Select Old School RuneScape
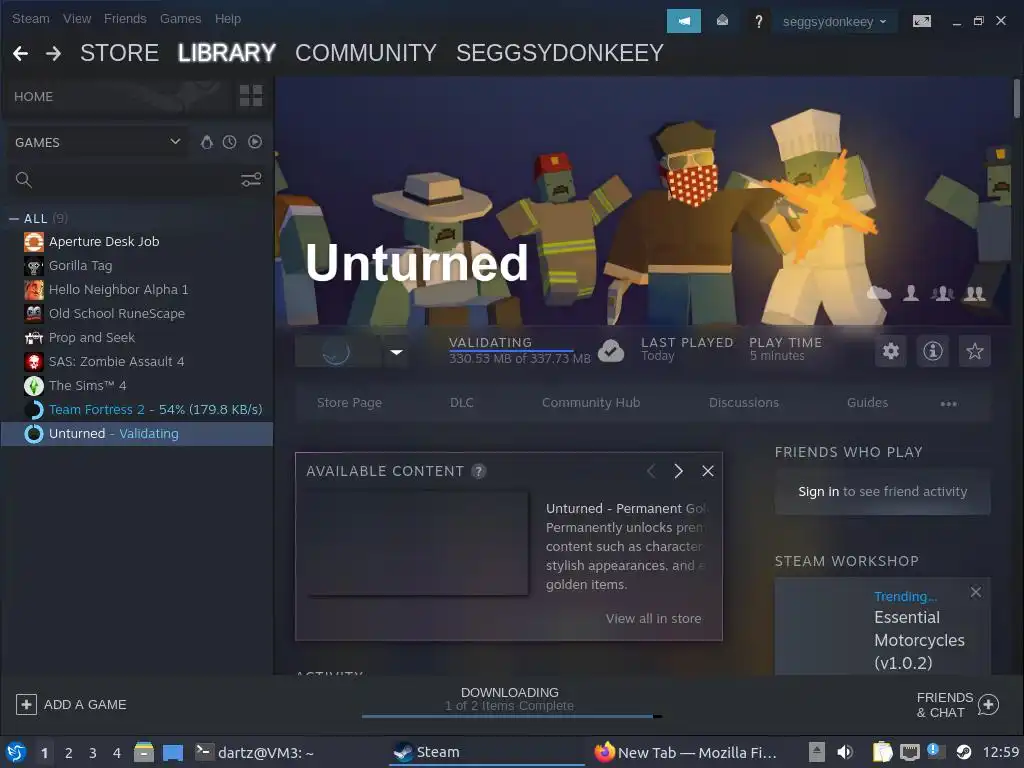 pyautogui.click(x=116, y=313)
